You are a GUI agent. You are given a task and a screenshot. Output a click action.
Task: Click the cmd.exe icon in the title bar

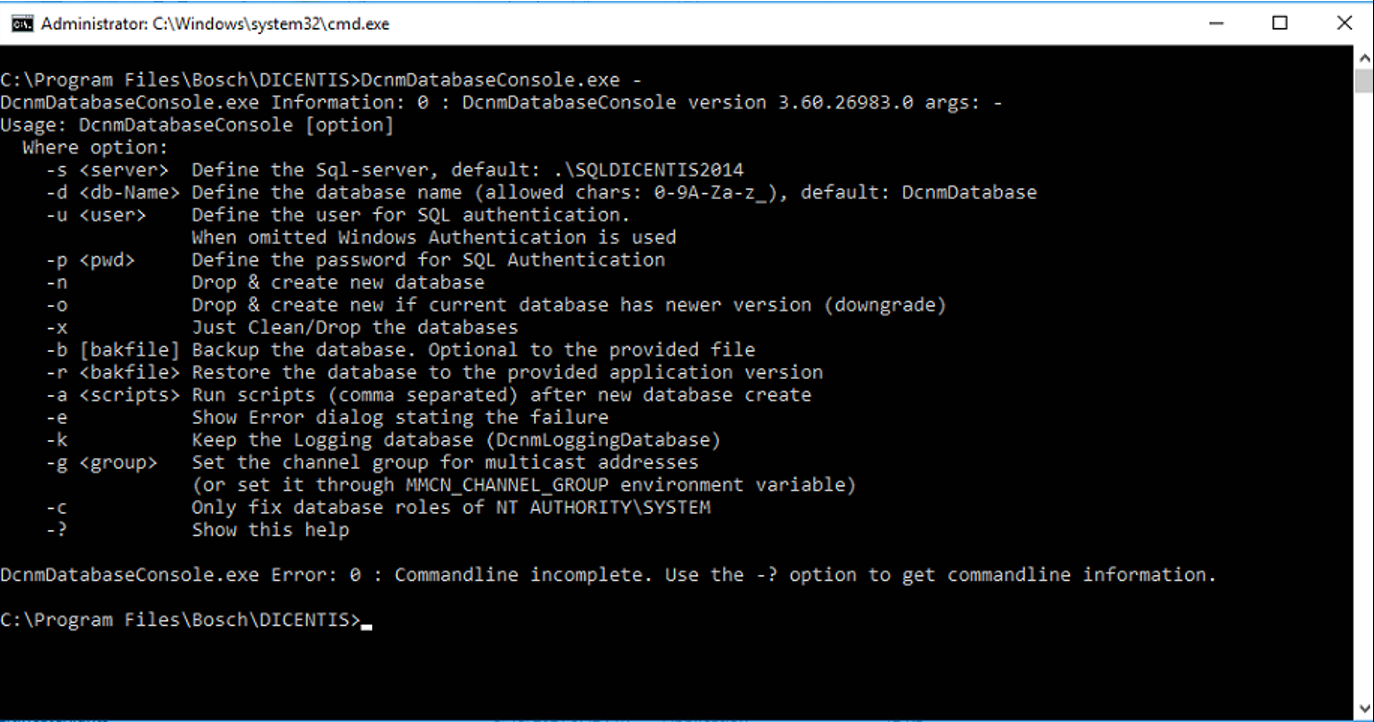coord(21,23)
